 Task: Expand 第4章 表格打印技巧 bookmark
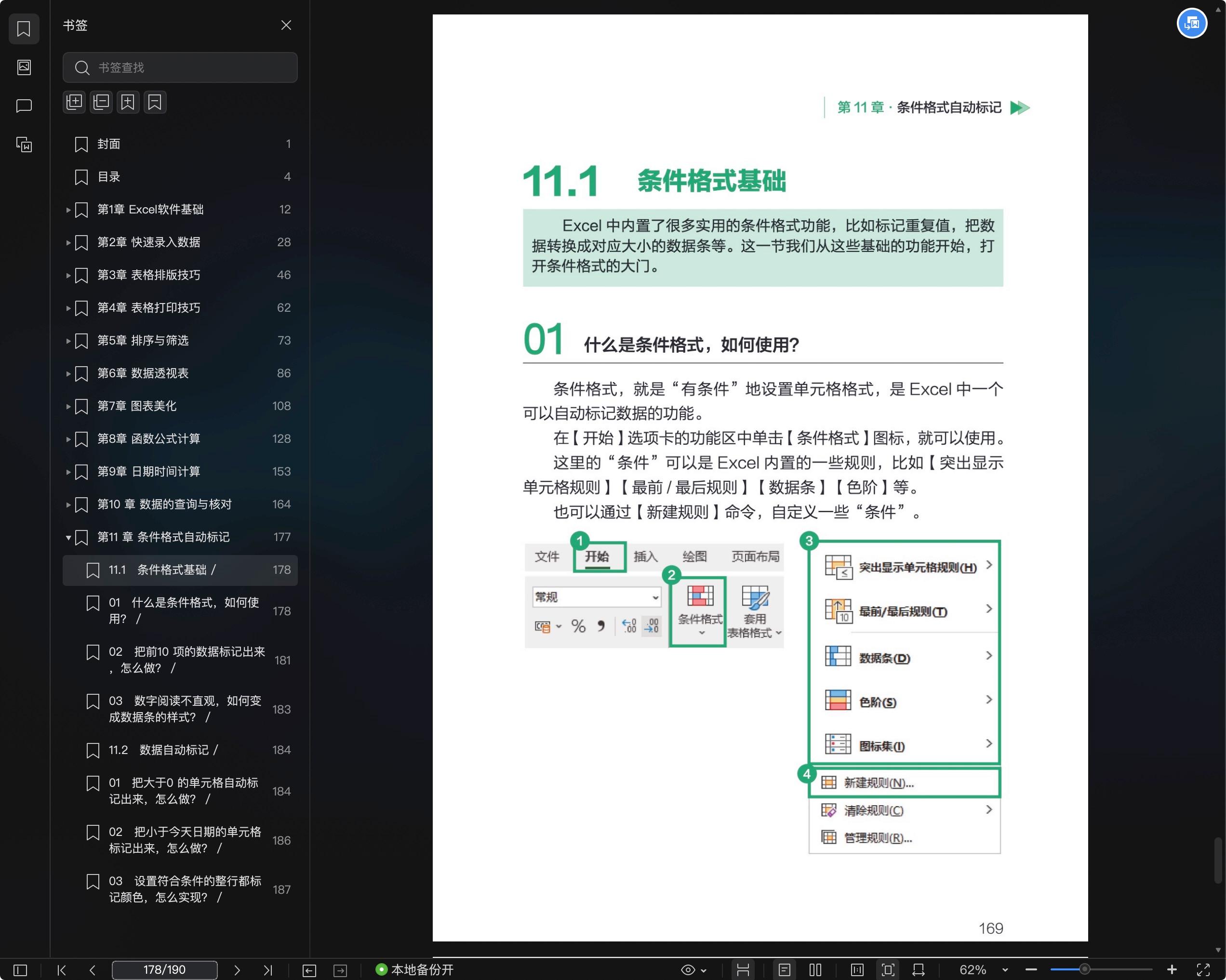point(68,308)
